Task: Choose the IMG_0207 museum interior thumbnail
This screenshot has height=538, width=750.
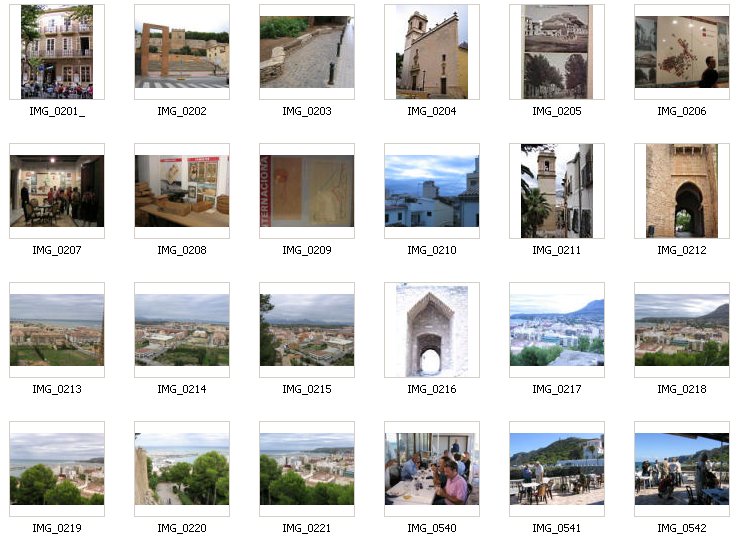Action: tap(57, 191)
